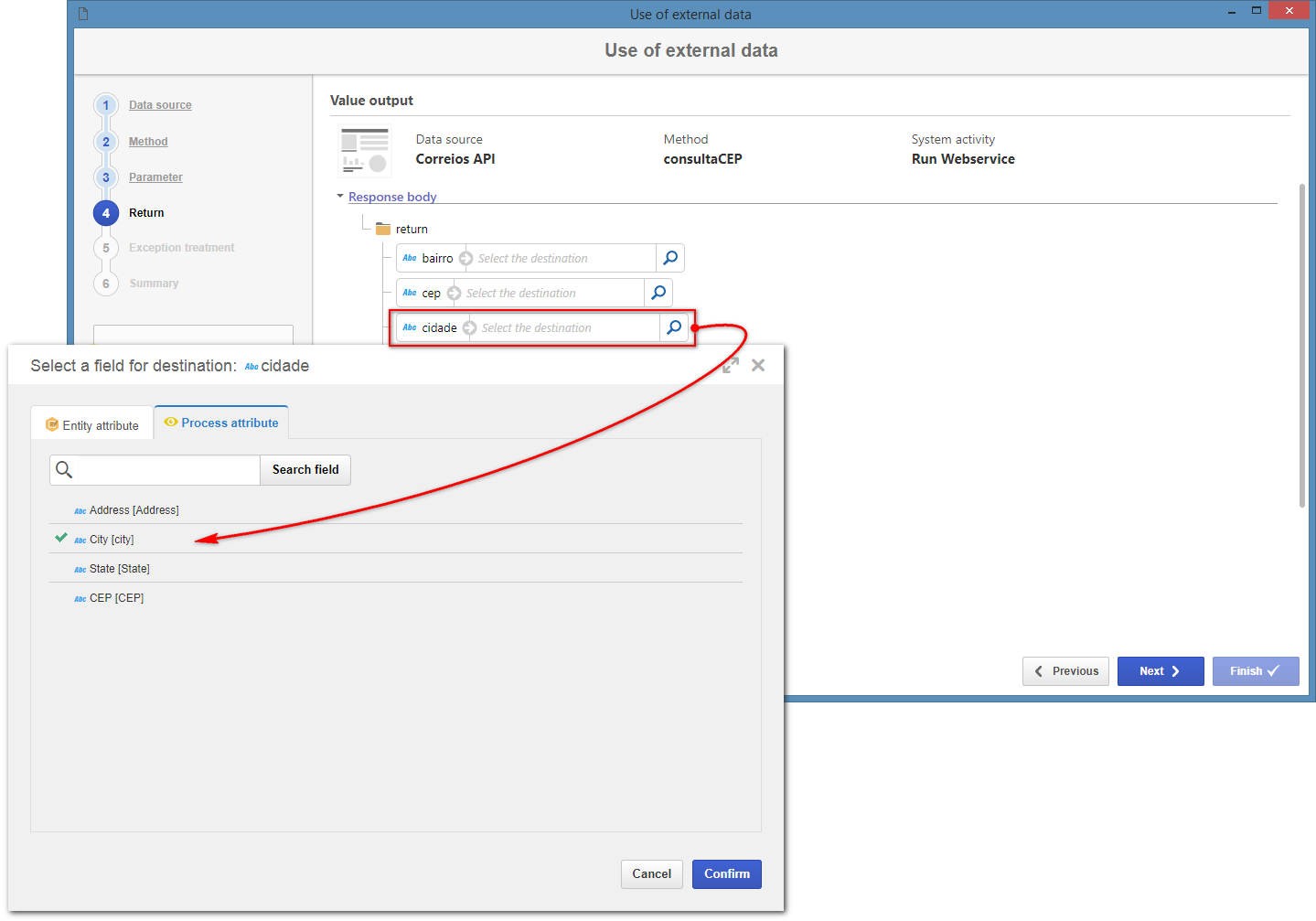1316x921 pixels.
Task: Click step 3 circle in the wizard
Action: [x=106, y=177]
